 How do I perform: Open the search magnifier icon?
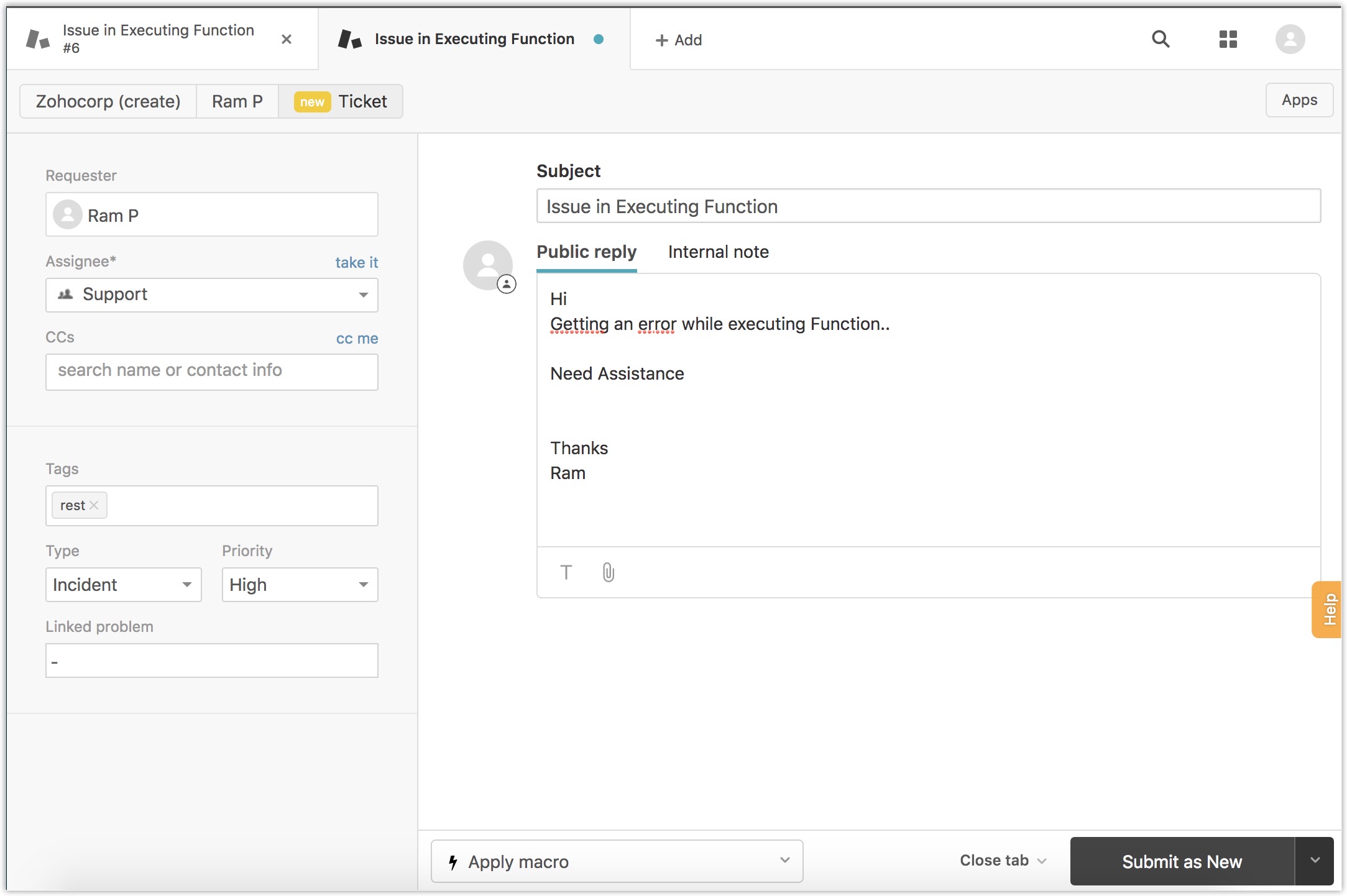point(1160,39)
